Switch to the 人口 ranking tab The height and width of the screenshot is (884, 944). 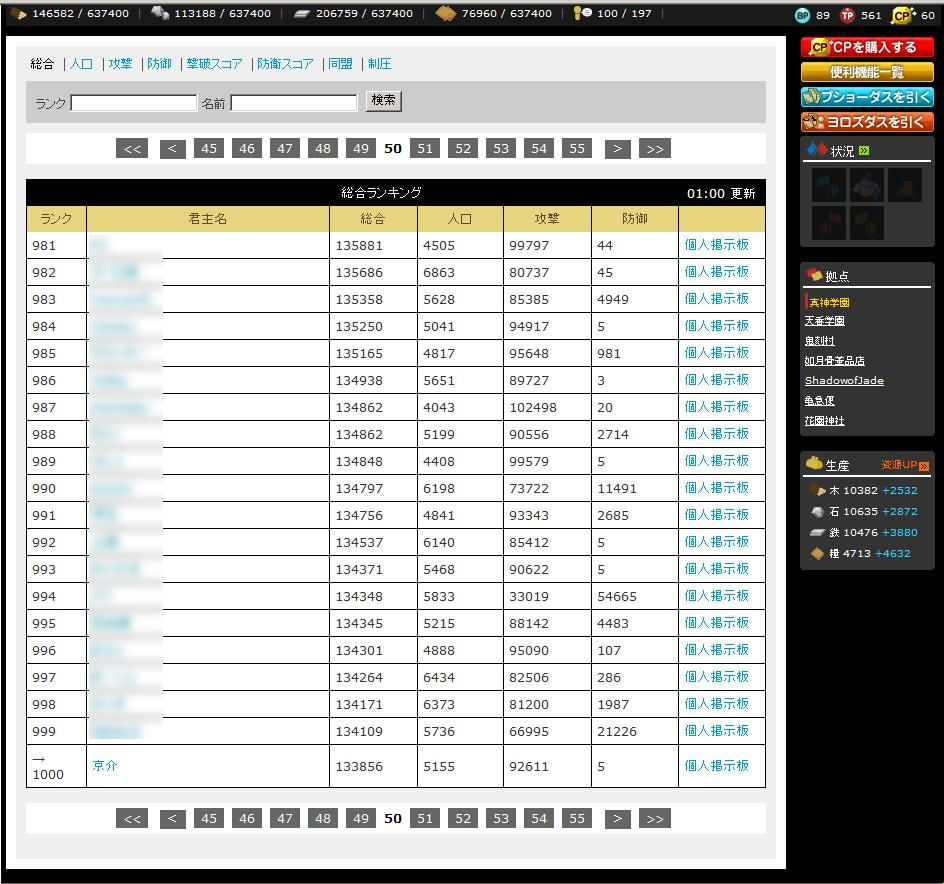pos(81,64)
